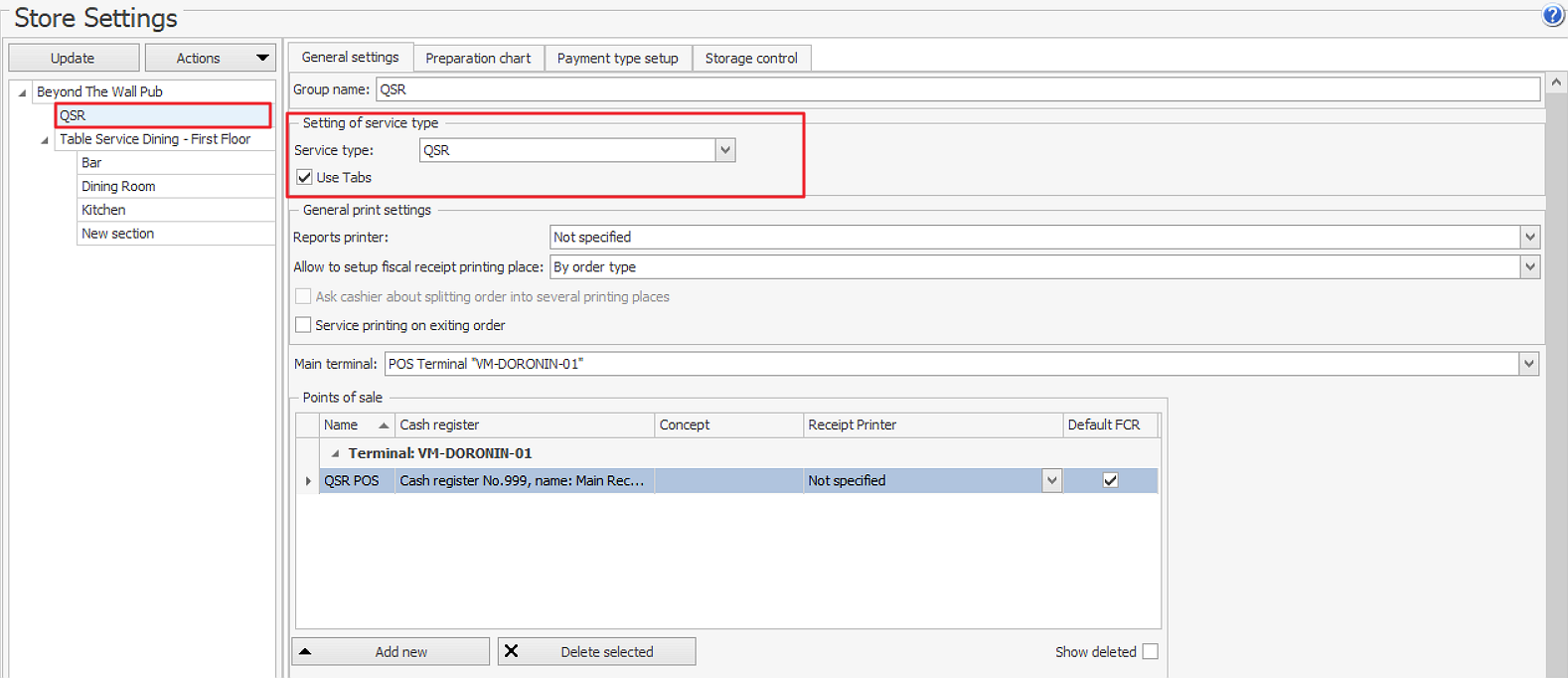Open the Reports printer dropdown
This screenshot has width=1568, height=678.
click(x=1529, y=238)
